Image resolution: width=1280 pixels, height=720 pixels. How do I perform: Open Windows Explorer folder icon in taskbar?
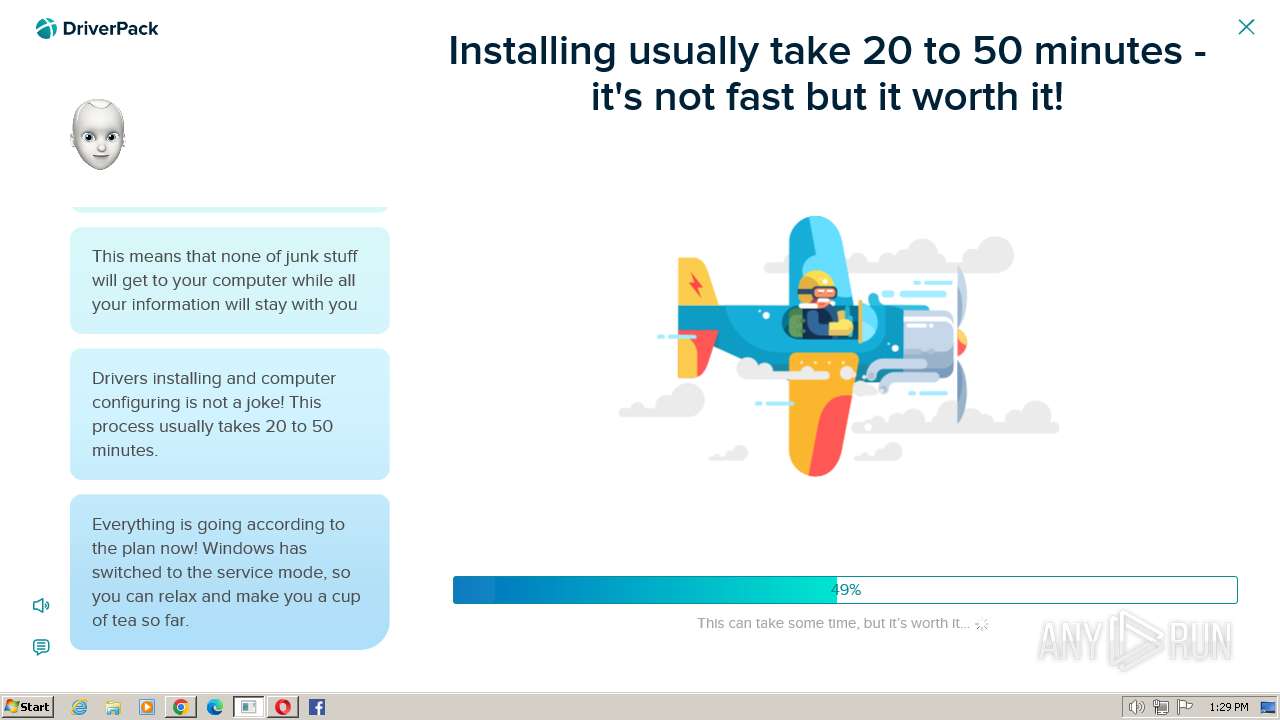point(113,707)
